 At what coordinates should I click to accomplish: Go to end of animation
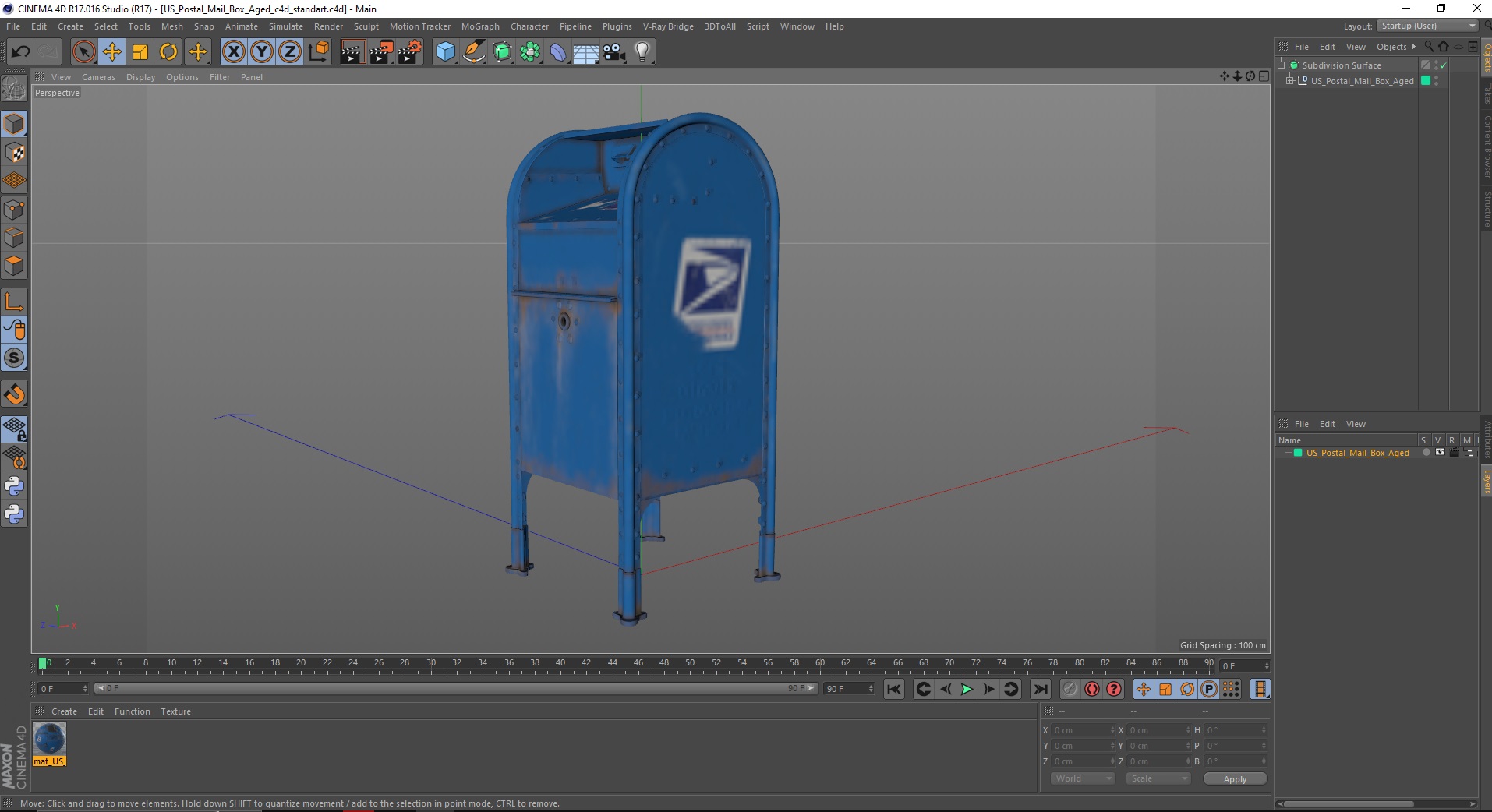point(1041,689)
